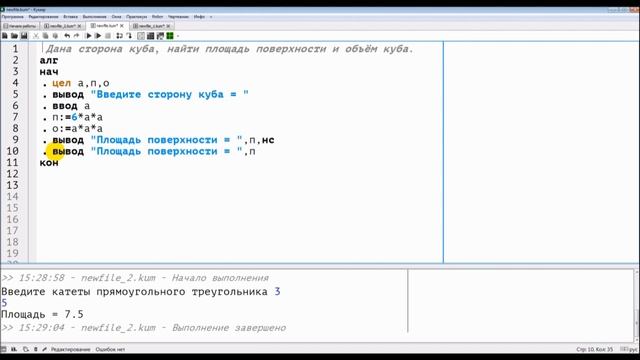Click the Редактирование status label

(71, 349)
